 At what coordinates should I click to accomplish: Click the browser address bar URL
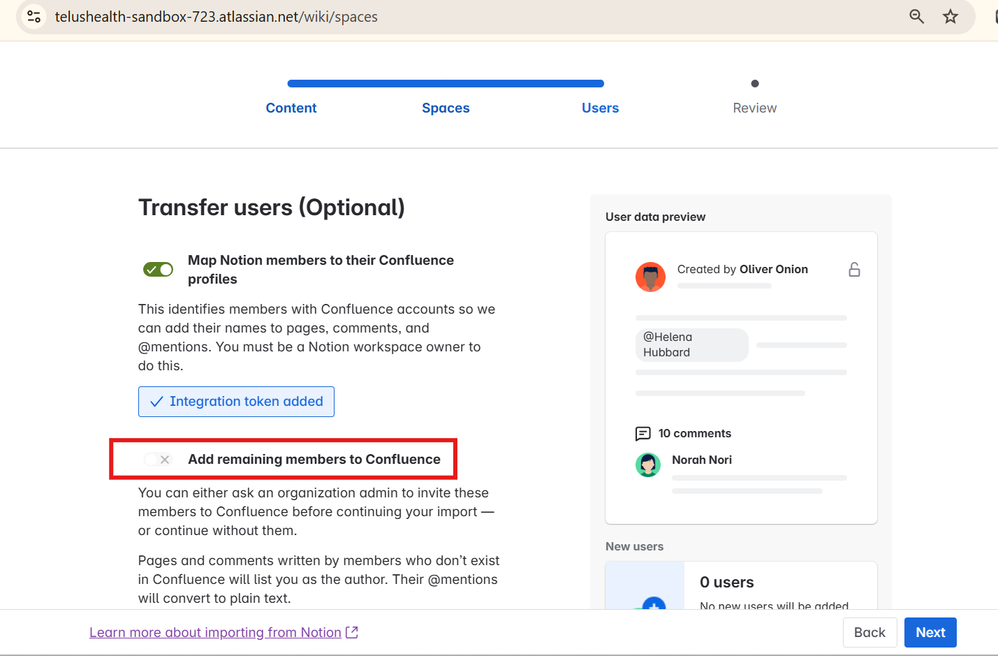click(216, 17)
